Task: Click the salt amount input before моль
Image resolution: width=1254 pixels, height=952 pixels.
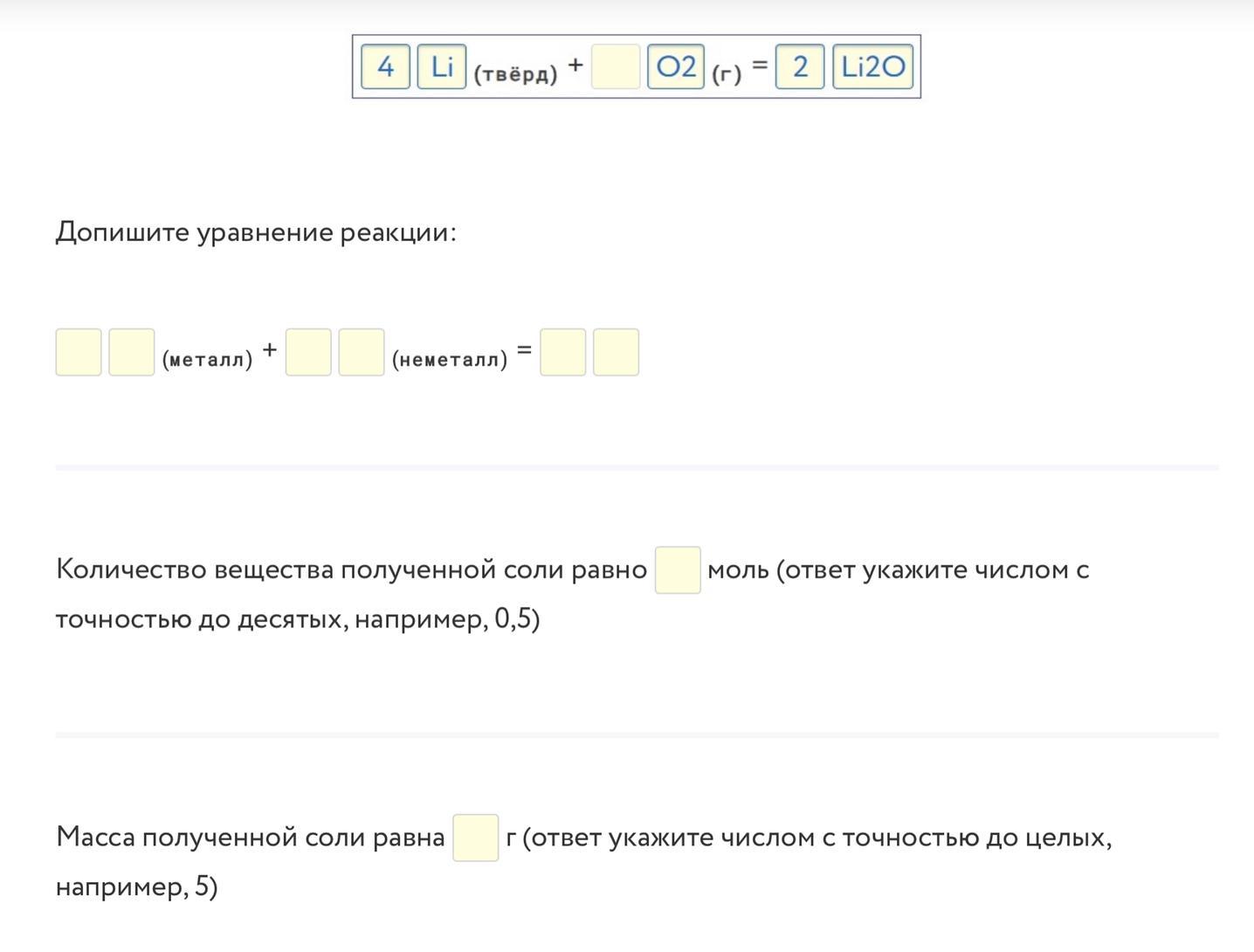Action: tap(678, 570)
